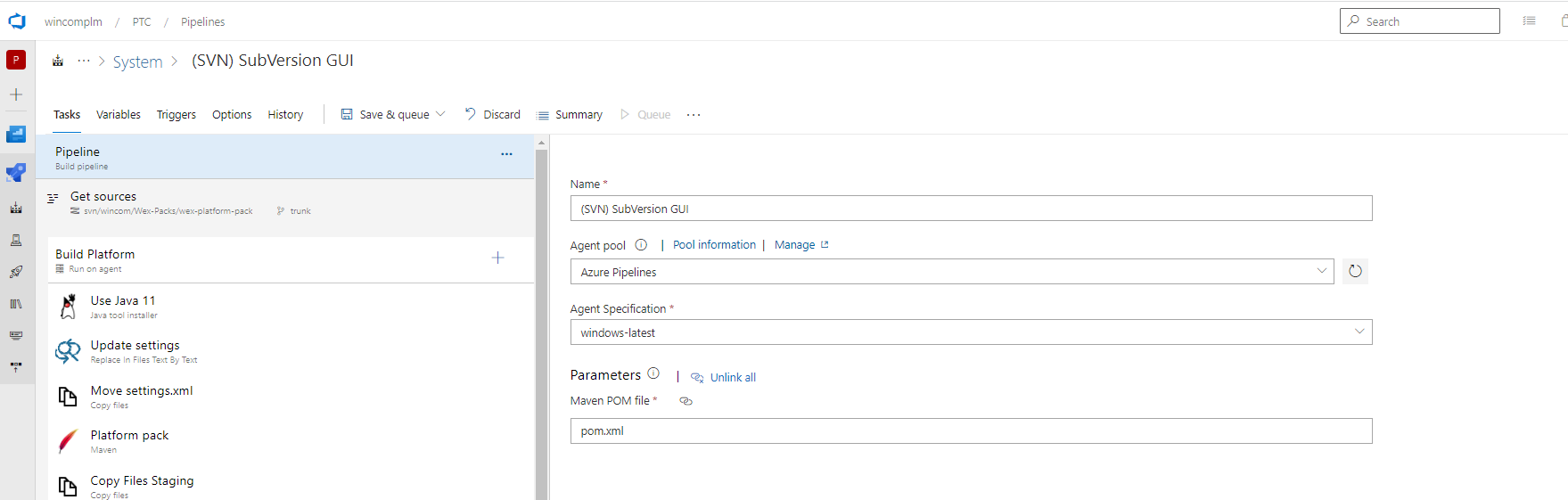This screenshot has height=500, width=1568.
Task: Click the Java tool installer icon
Action: (x=69, y=307)
